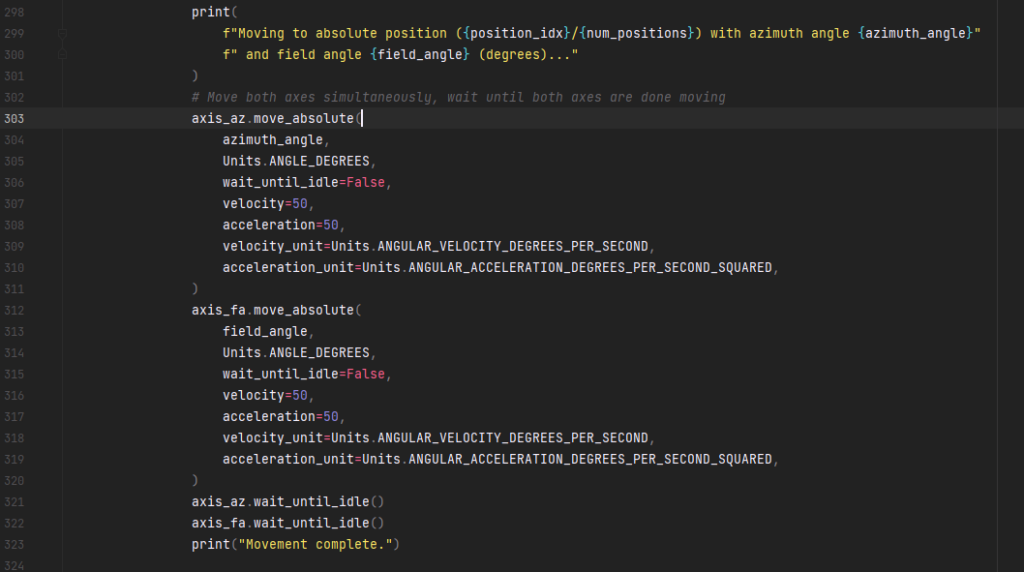Click axis_fa.wait_until_idle() on line 322

288,523
